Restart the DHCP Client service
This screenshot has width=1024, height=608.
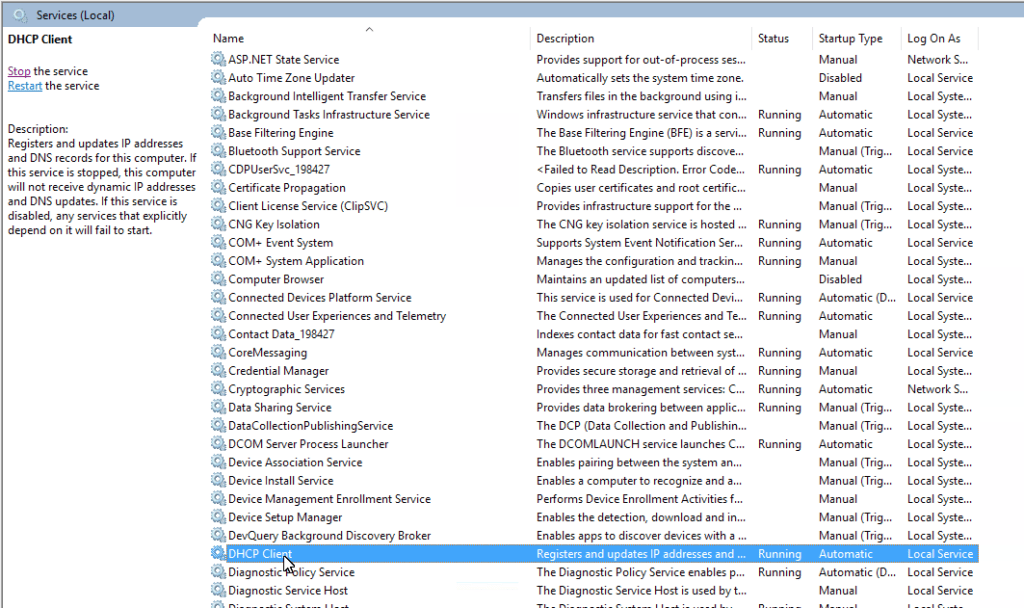pyautogui.click(x=24, y=85)
